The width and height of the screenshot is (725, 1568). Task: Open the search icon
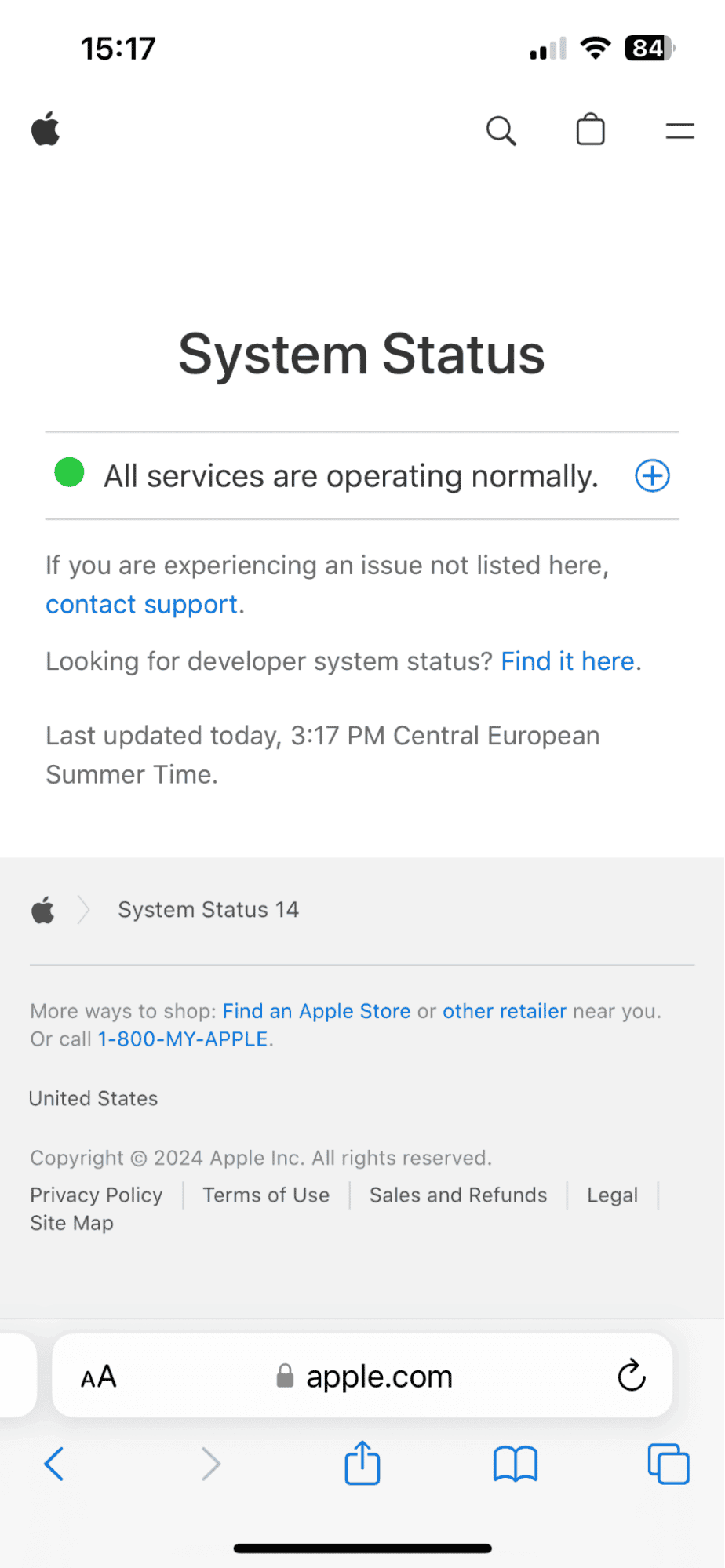coord(501,131)
